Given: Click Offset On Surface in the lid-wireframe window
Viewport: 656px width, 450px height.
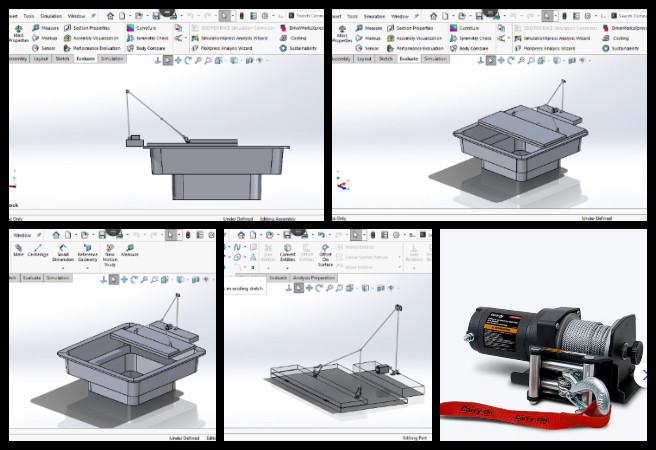Looking at the screenshot, I should [x=325, y=256].
